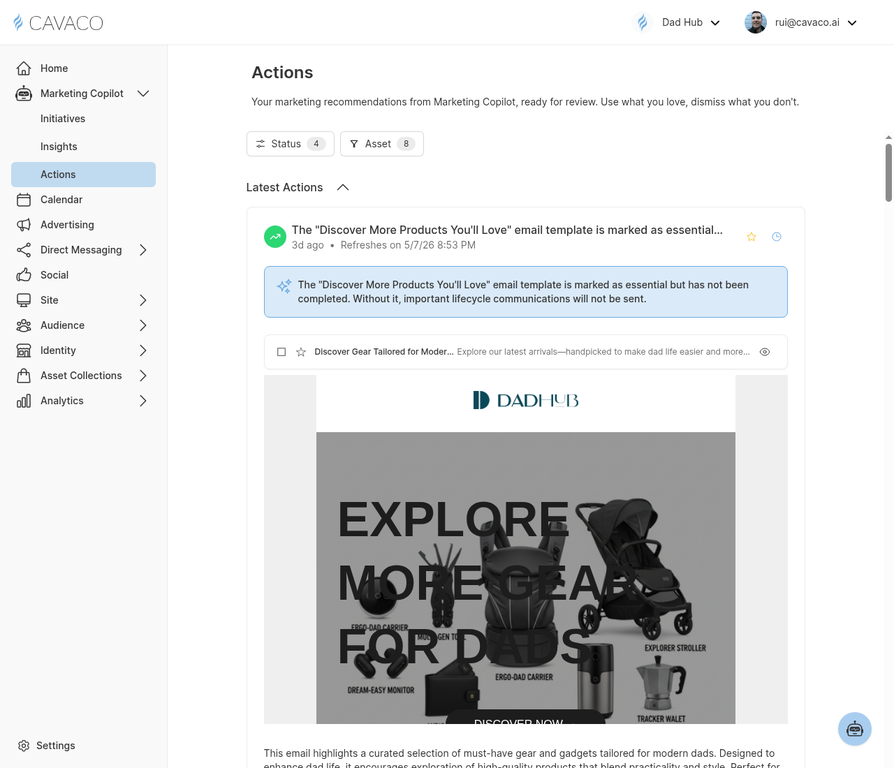Click Discover Gear Tailored email subject
Viewport: 894px width, 768px height.
point(384,352)
